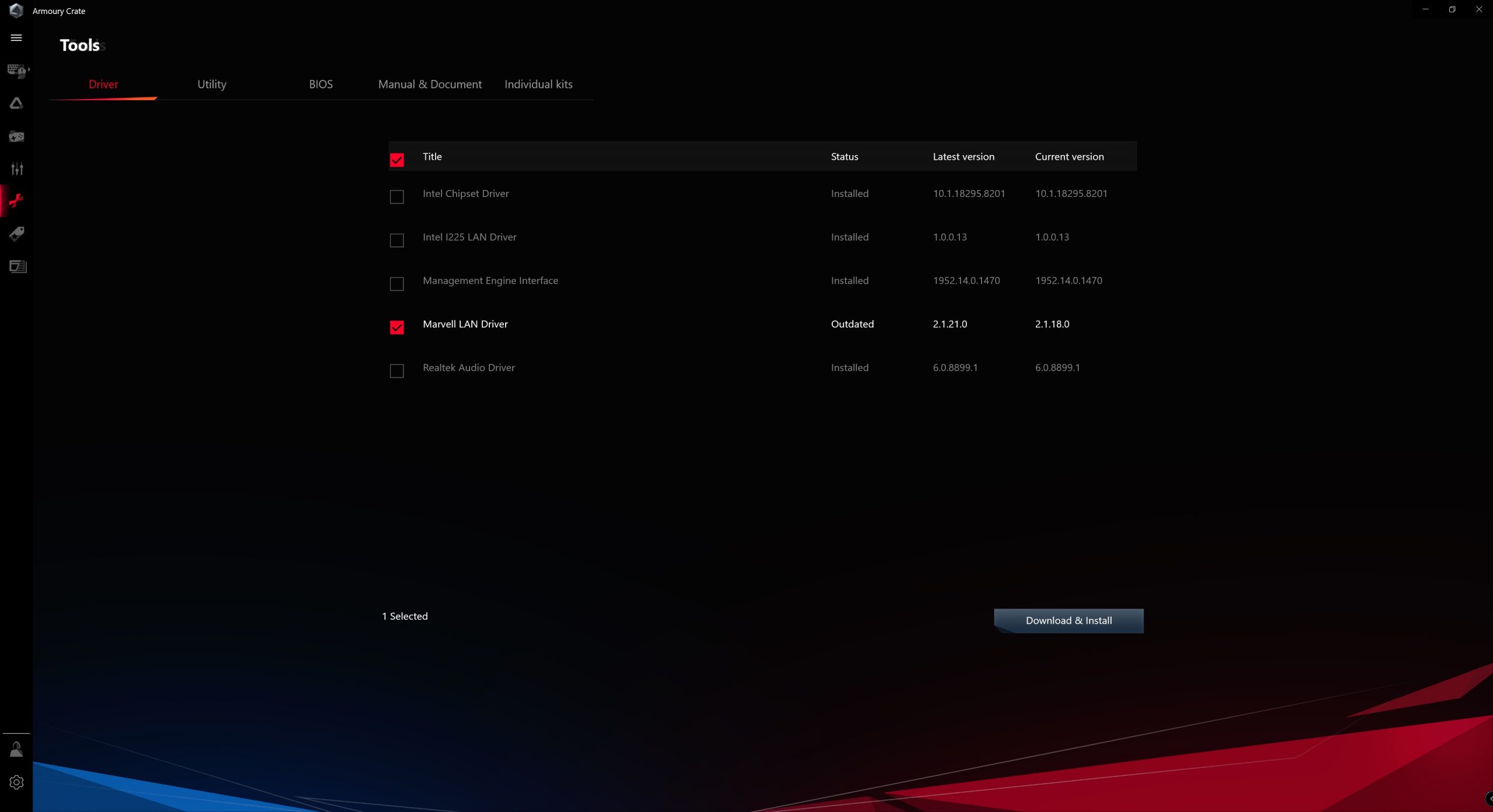Open the Manual & Document tab
Image resolution: width=1493 pixels, height=812 pixels.
pos(430,85)
